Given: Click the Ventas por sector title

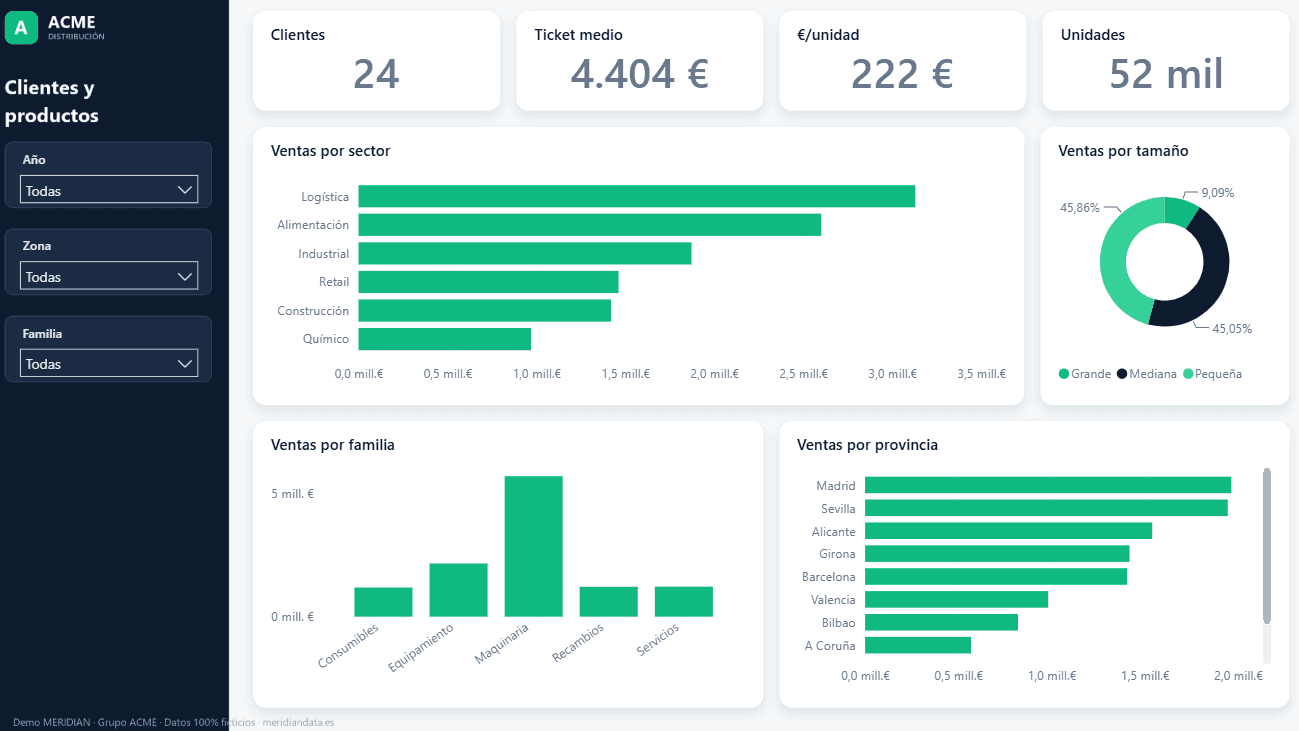Looking at the screenshot, I should tap(330, 151).
